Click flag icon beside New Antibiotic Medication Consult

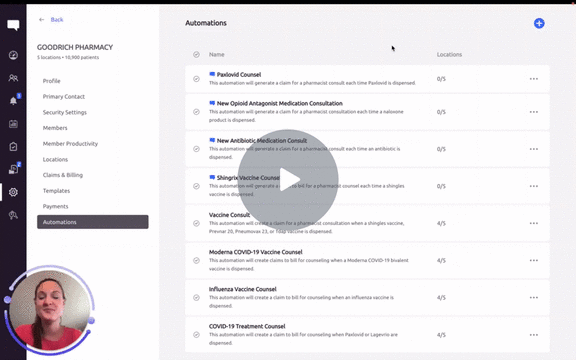point(212,140)
